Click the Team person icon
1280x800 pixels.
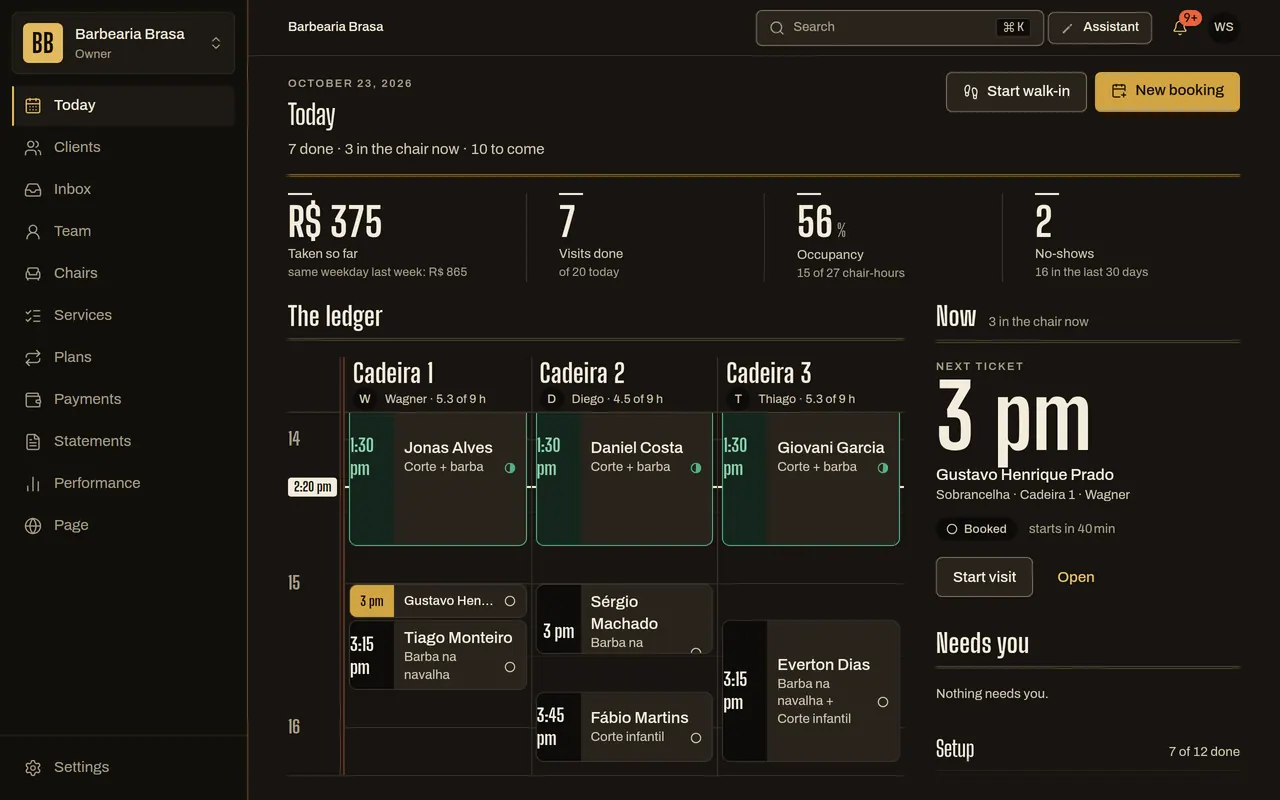[x=33, y=232]
